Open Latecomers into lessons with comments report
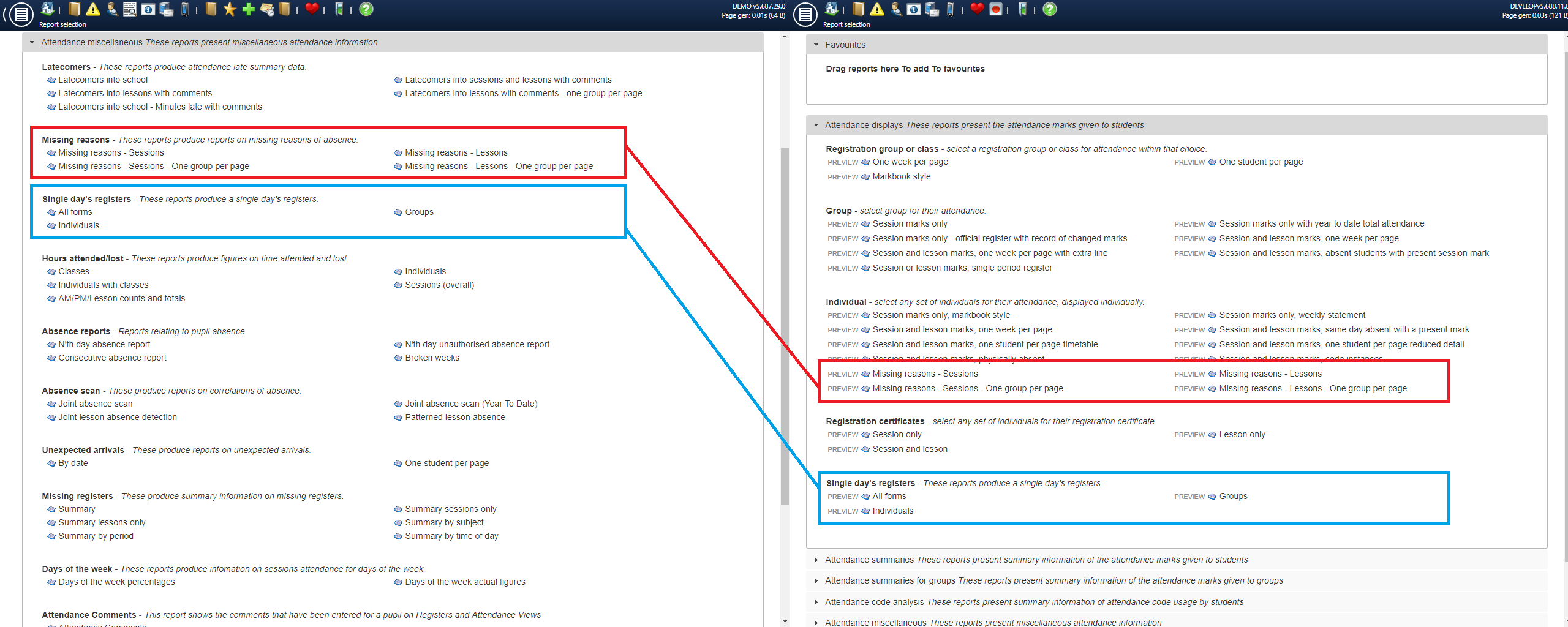 tap(135, 93)
